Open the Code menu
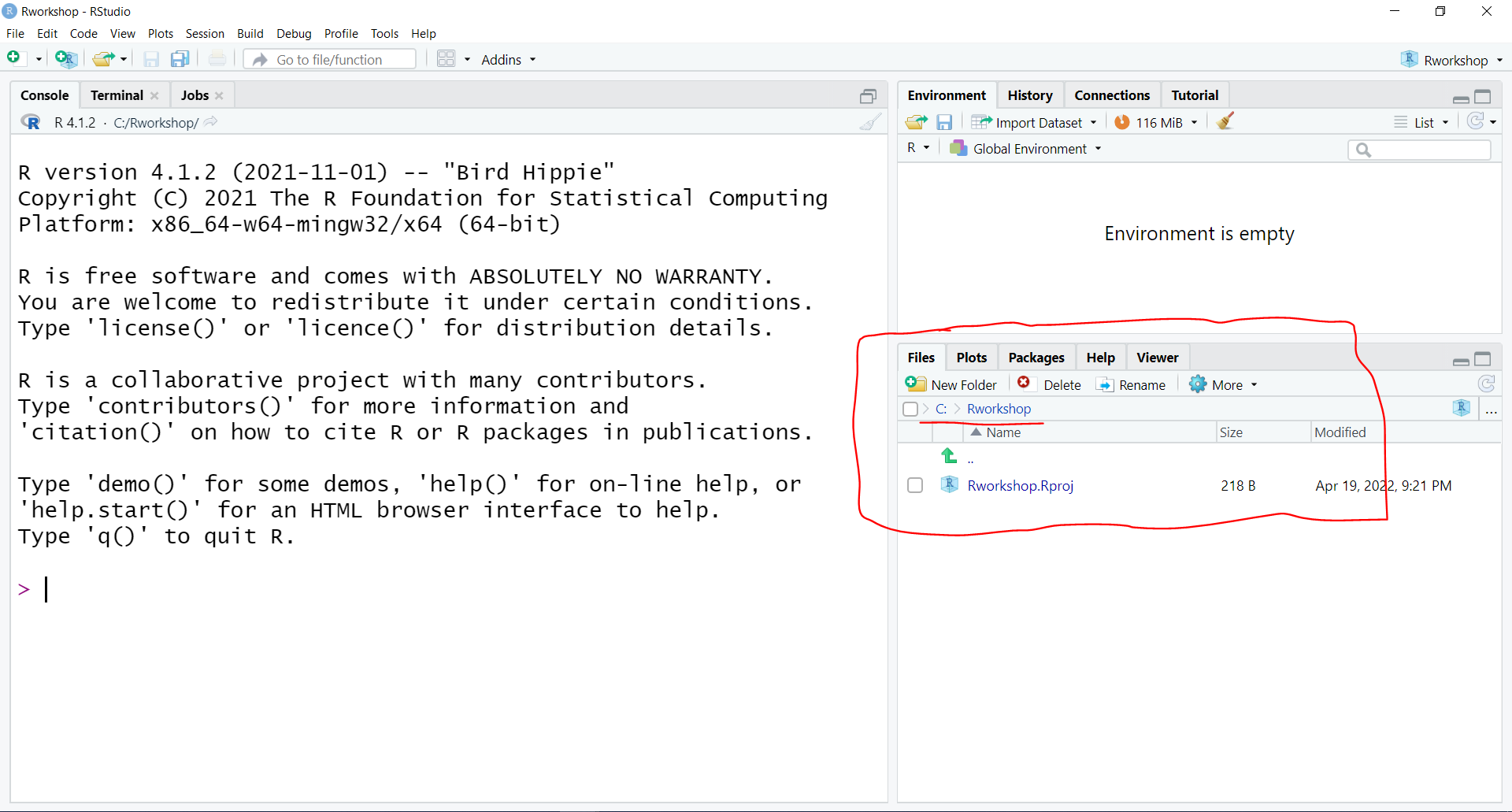The height and width of the screenshot is (812, 1512). 83,33
